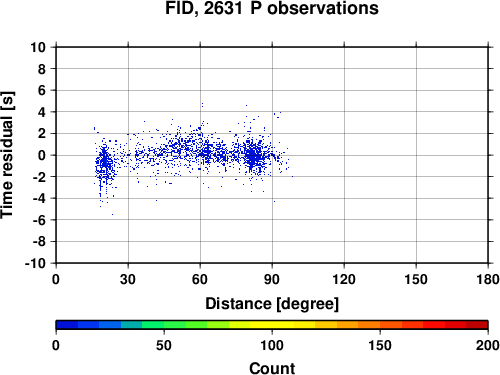The image size is (500, 375).
Task: Click the 'Distance [degree]' x-axis label
Action: [x=272, y=304]
